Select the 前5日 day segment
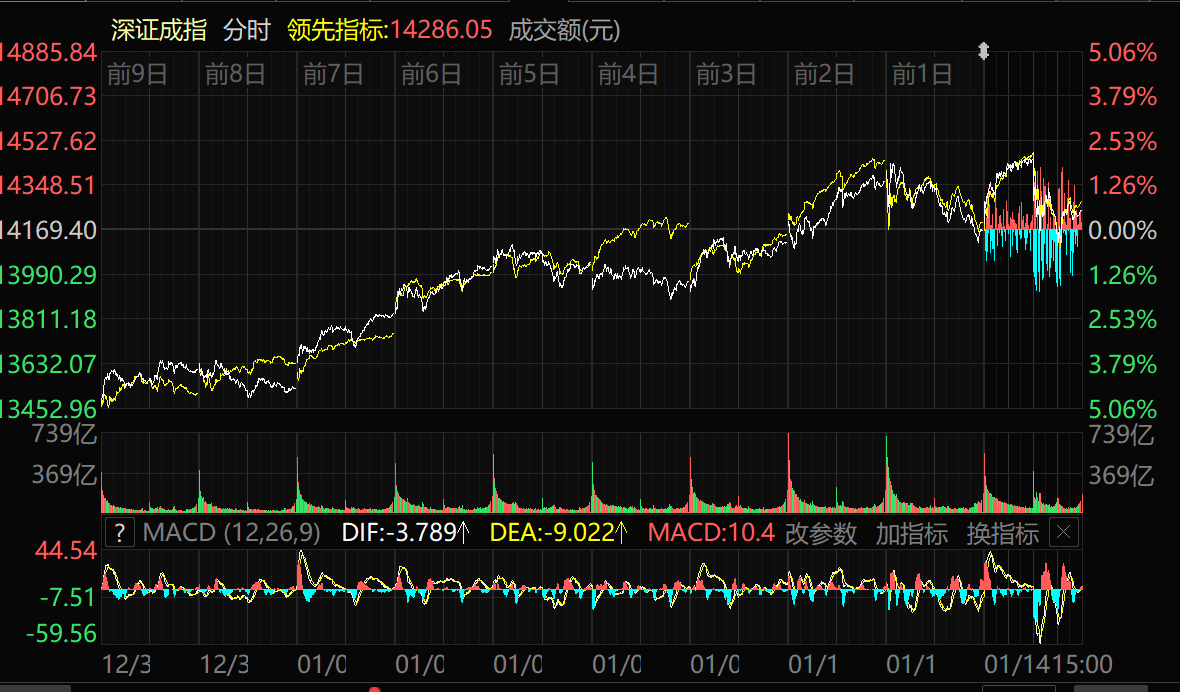 pos(529,74)
